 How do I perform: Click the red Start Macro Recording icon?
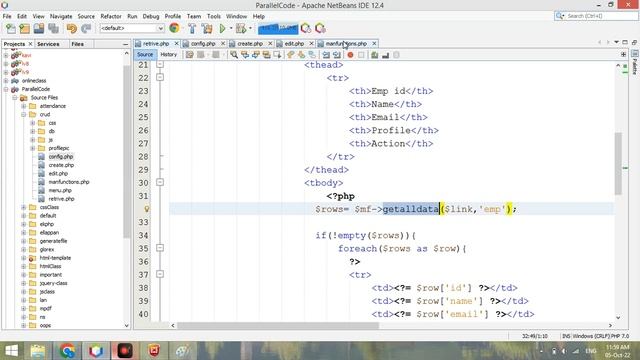click(x=350, y=55)
